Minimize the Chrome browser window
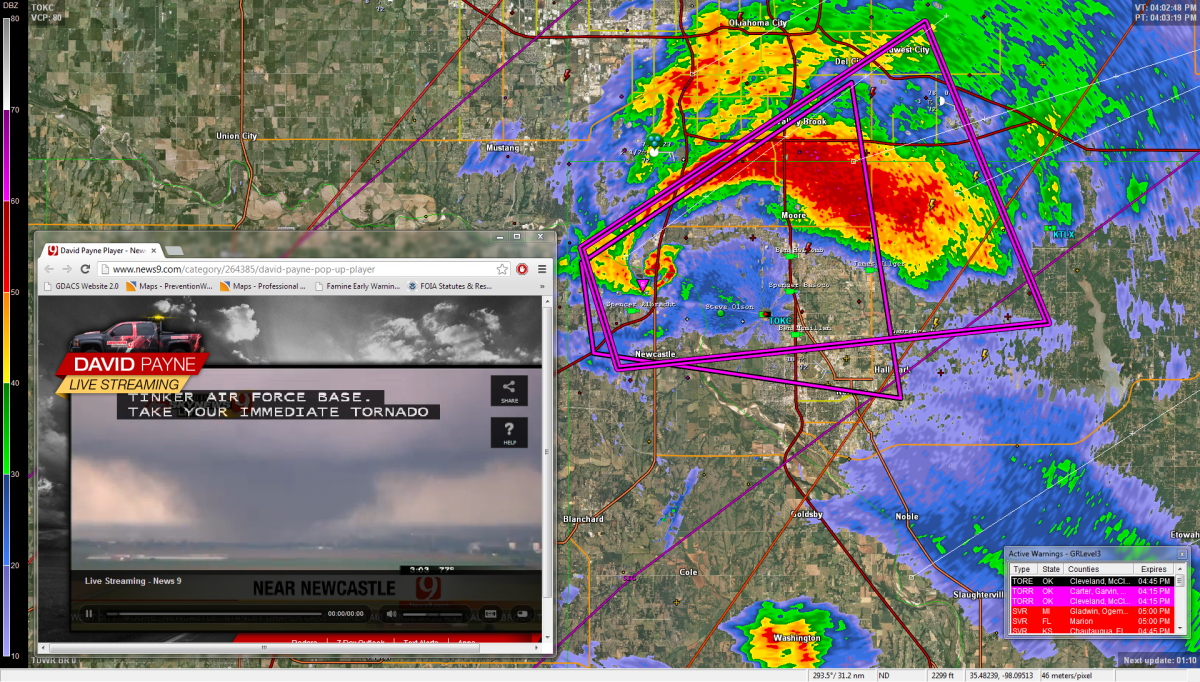Image resolution: width=1200 pixels, height=682 pixels. click(x=499, y=237)
